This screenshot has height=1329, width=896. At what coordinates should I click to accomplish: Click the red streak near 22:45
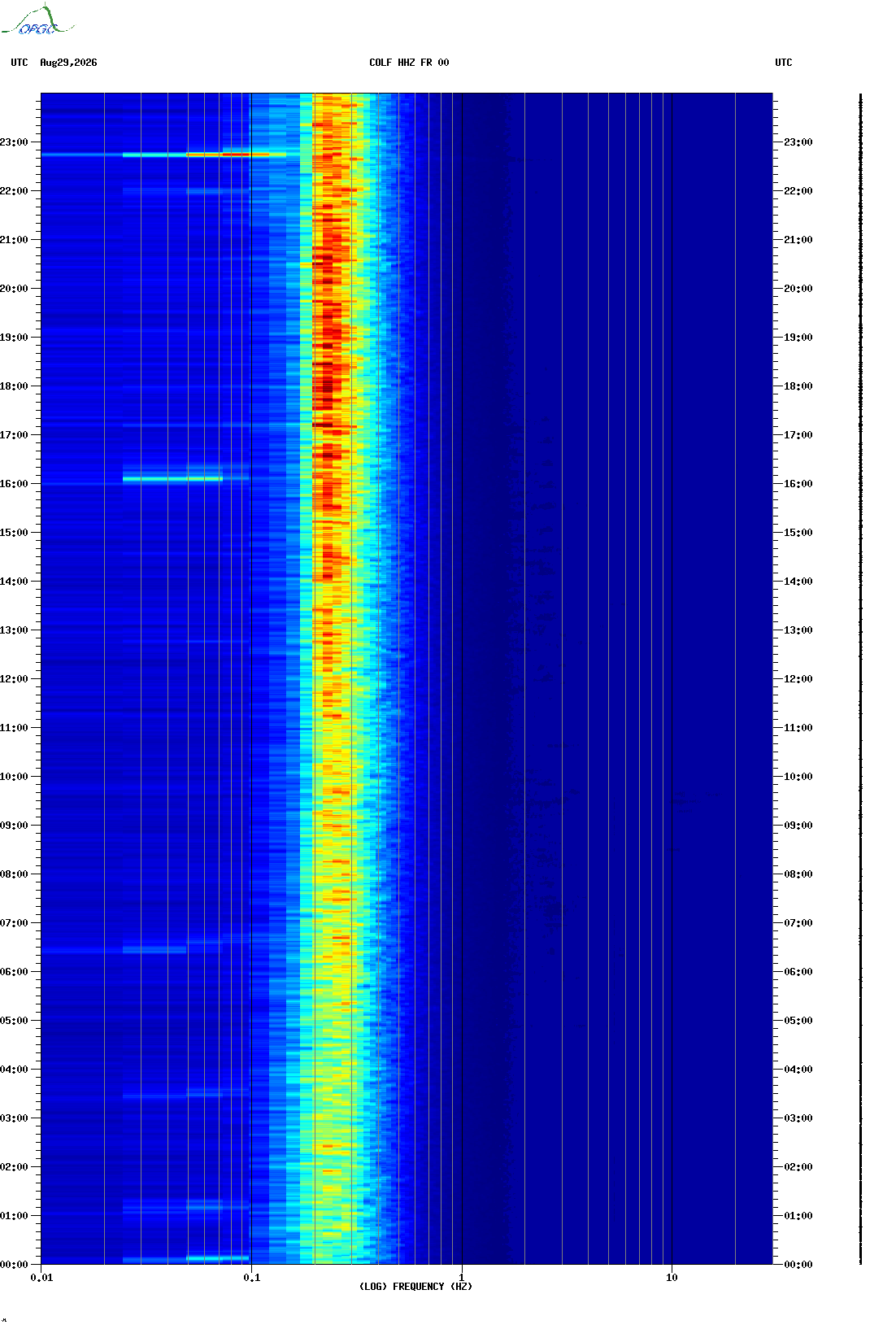click(x=228, y=154)
